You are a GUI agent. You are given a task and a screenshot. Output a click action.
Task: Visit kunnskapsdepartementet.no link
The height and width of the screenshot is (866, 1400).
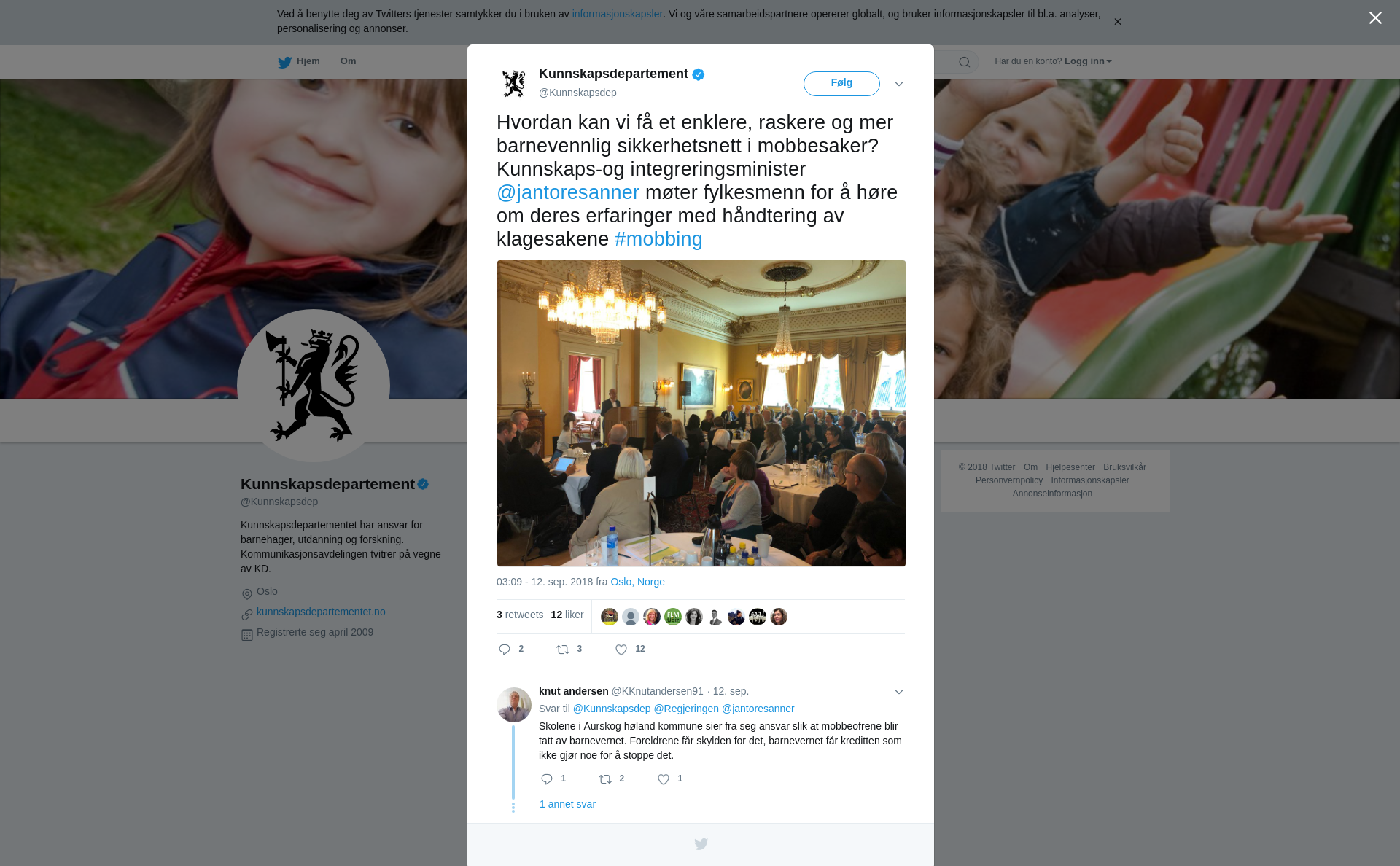point(321,612)
